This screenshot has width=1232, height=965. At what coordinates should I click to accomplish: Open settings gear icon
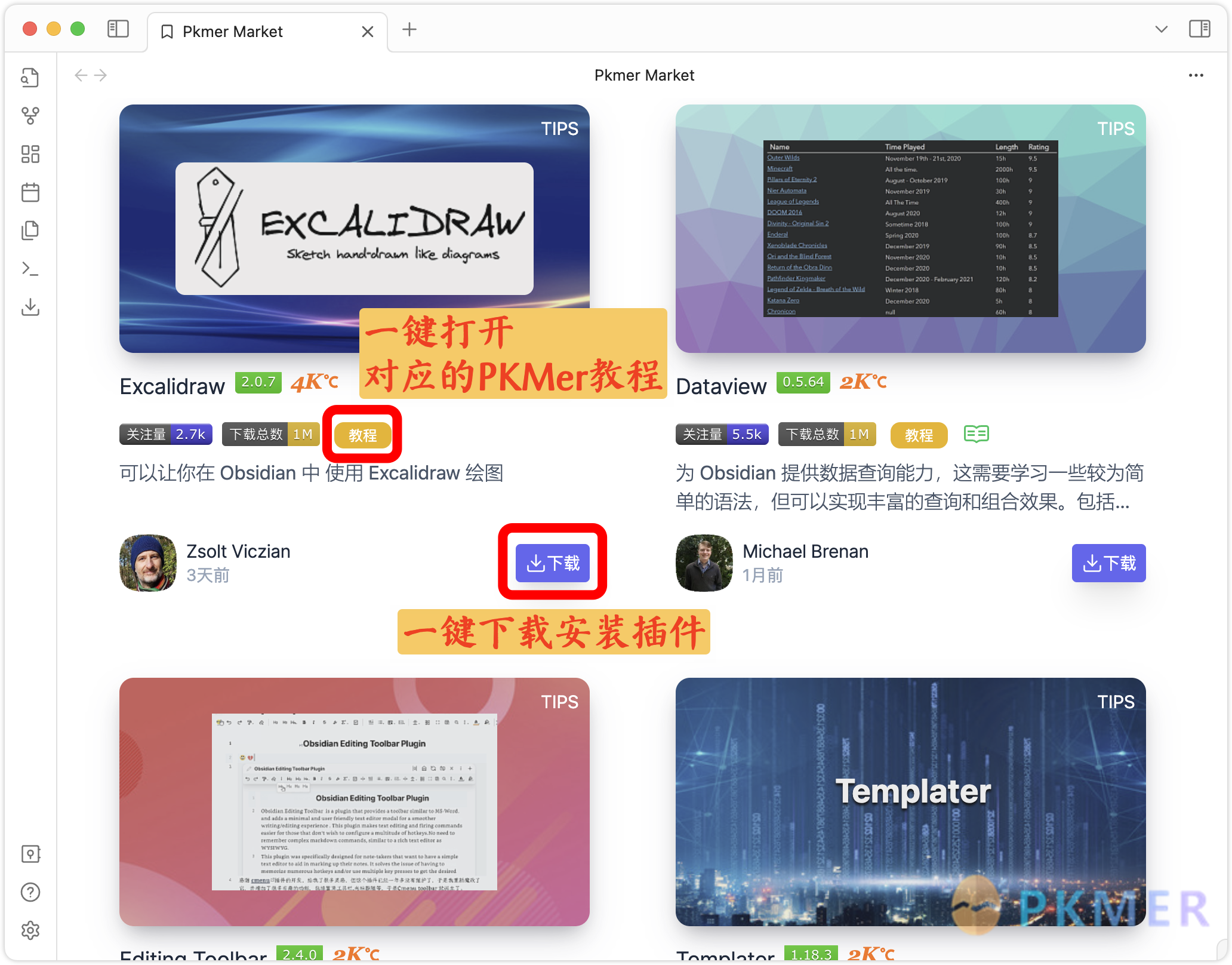pos(30,930)
